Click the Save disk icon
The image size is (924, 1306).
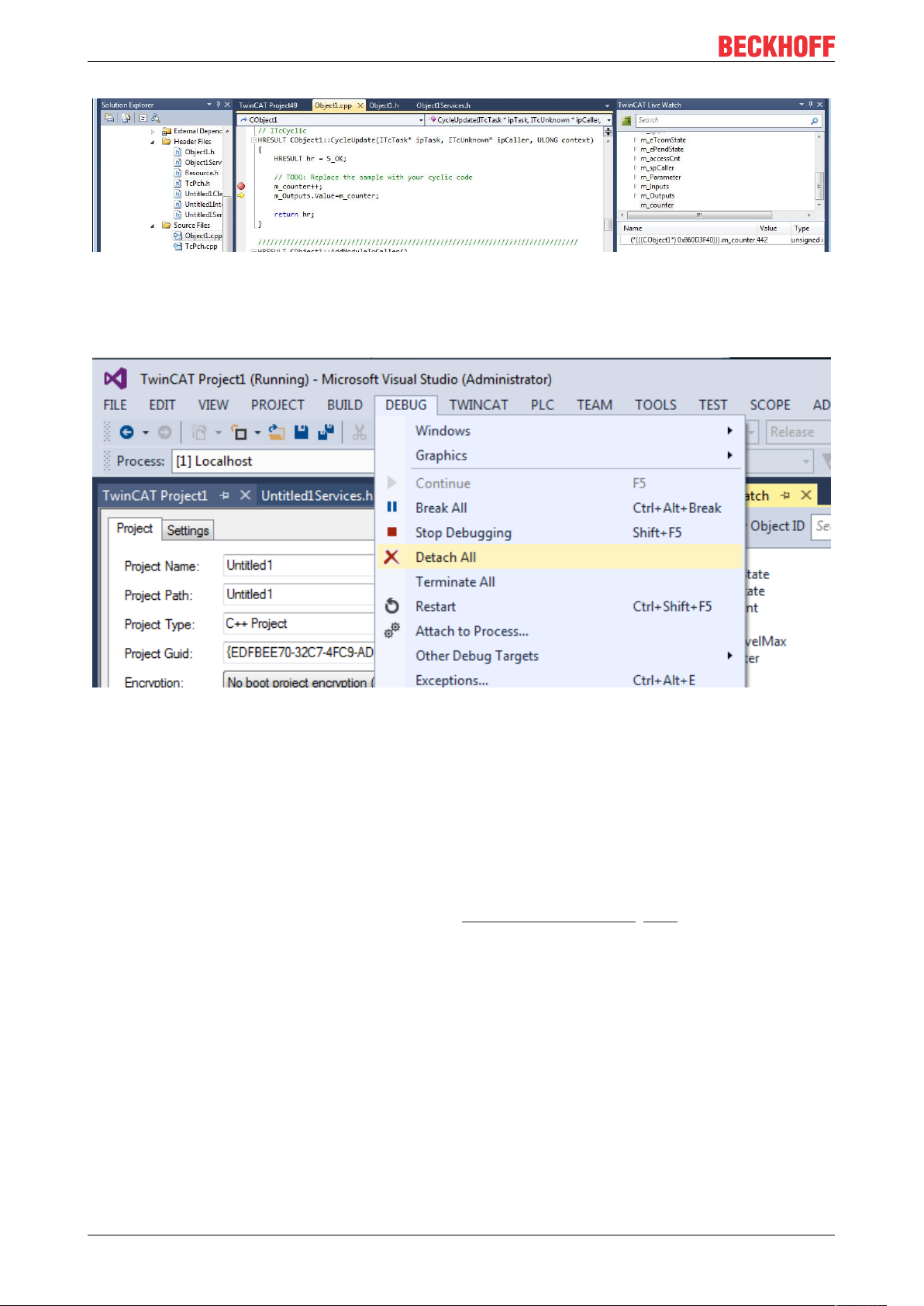click(302, 432)
